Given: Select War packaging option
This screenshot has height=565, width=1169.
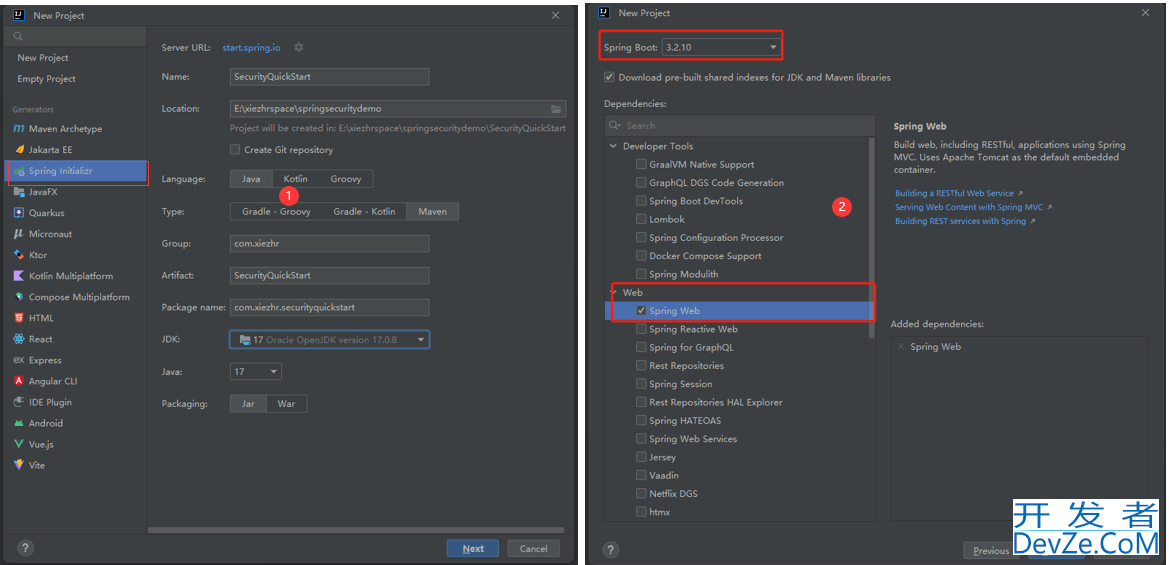Looking at the screenshot, I should tap(286, 404).
